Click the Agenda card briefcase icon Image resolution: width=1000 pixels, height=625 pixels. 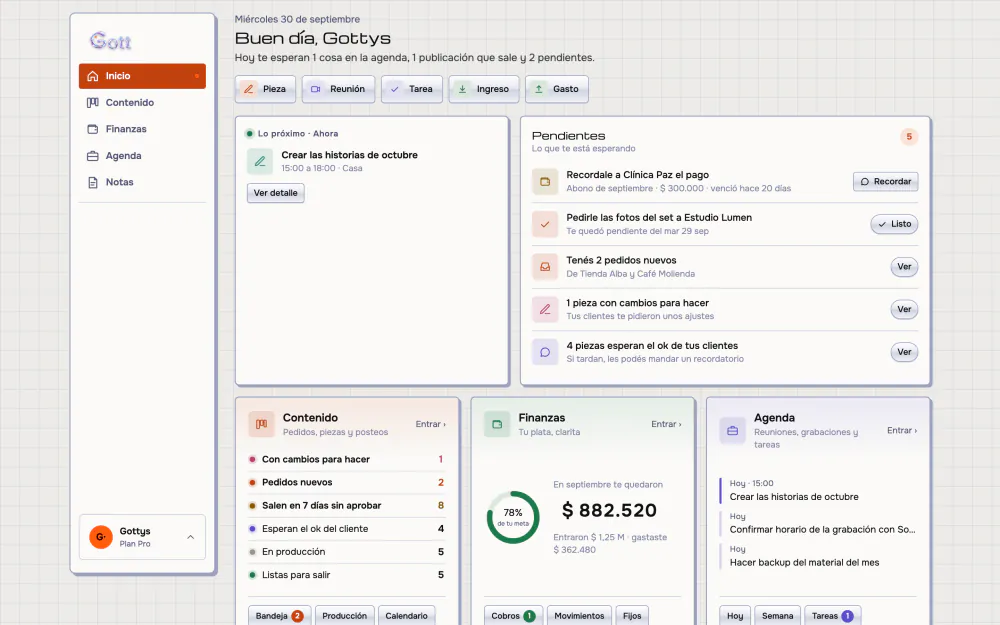732,430
